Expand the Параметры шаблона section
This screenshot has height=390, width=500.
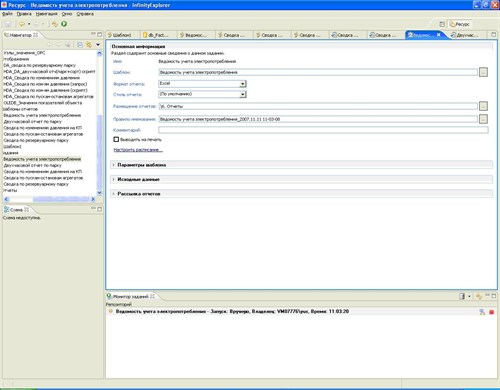click(114, 165)
